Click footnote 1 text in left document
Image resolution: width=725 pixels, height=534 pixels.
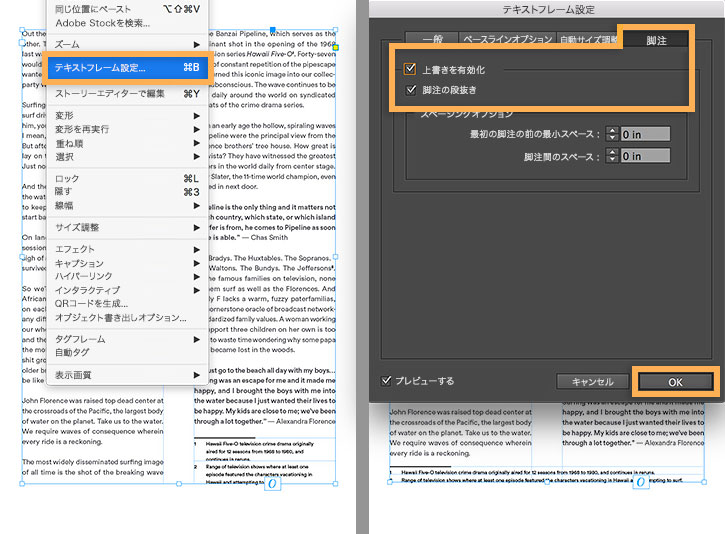[259, 451]
